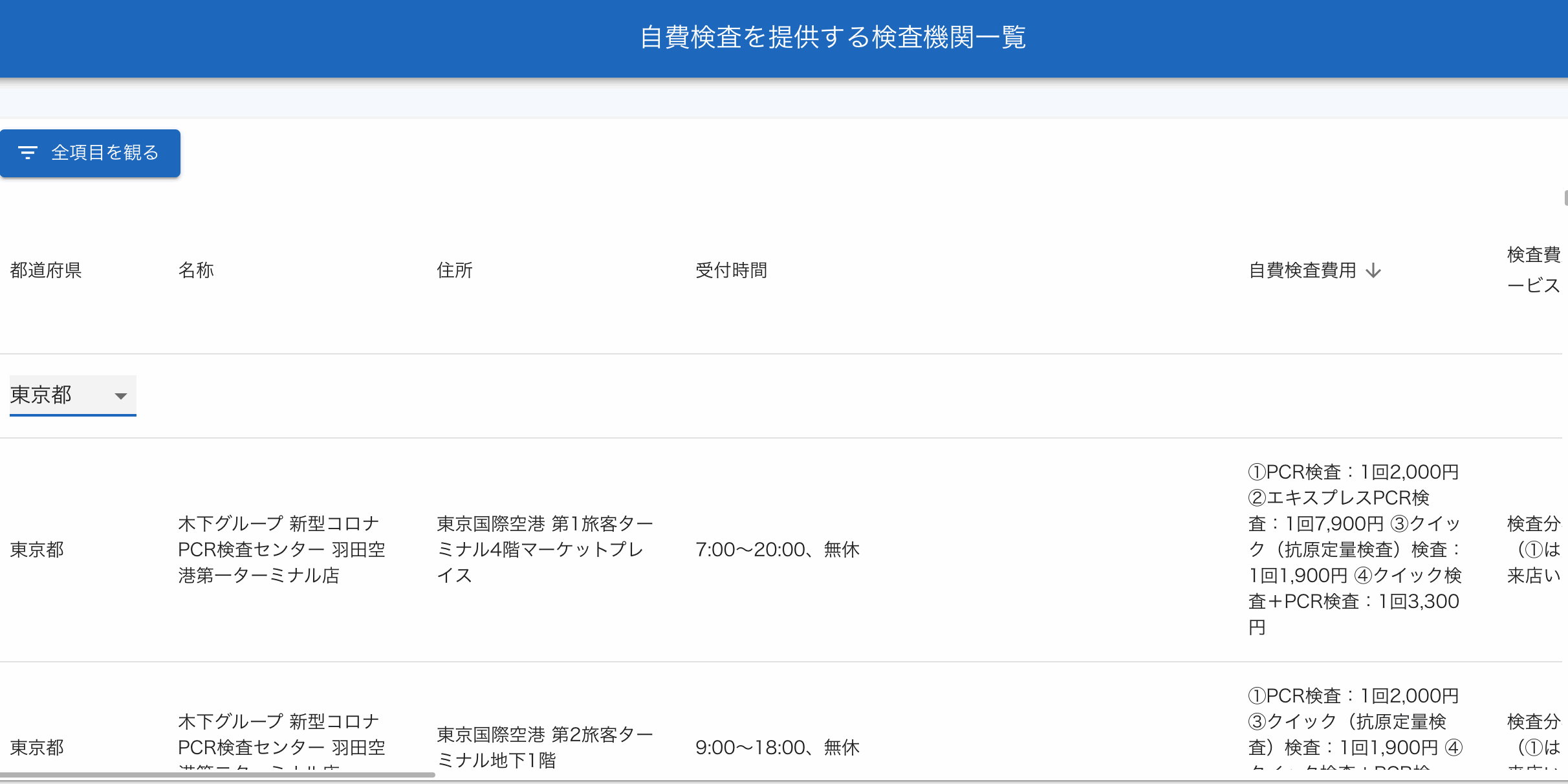The width and height of the screenshot is (1568, 784).
Task: Click the sort arrow next to 自費検査費用
Action: pos(1373,270)
